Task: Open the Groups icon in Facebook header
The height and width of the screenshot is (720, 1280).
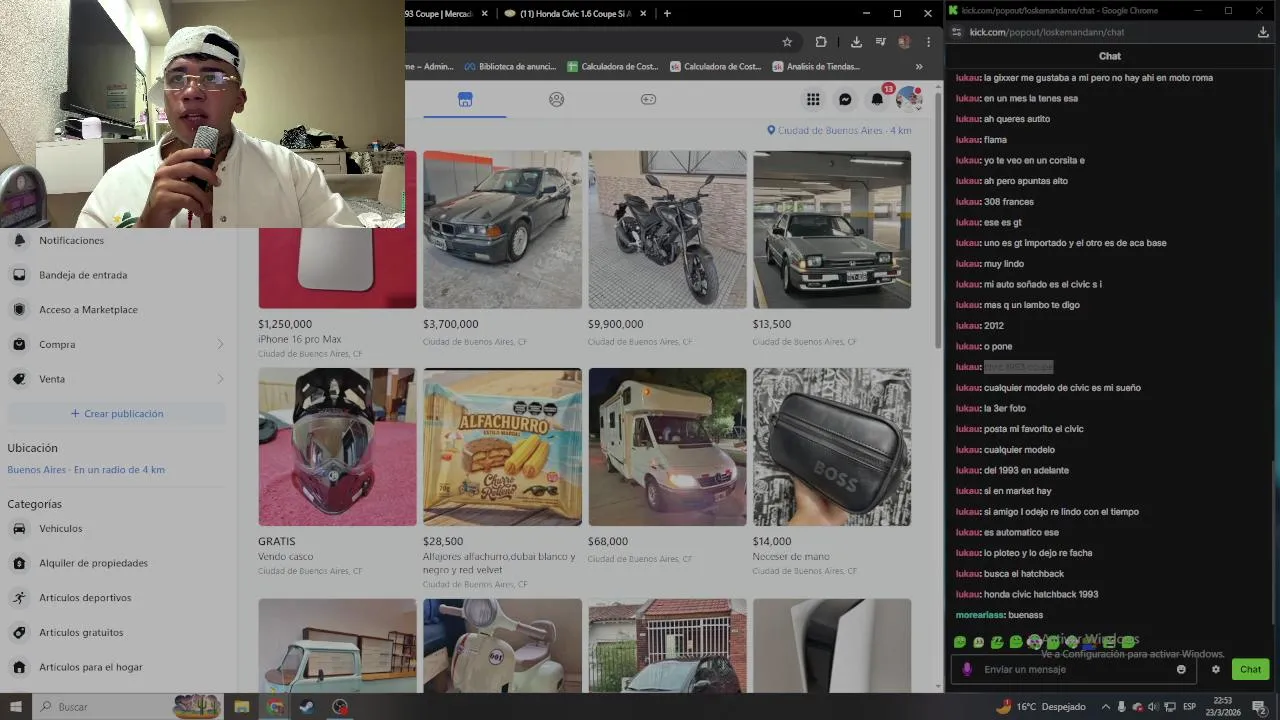Action: [557, 99]
